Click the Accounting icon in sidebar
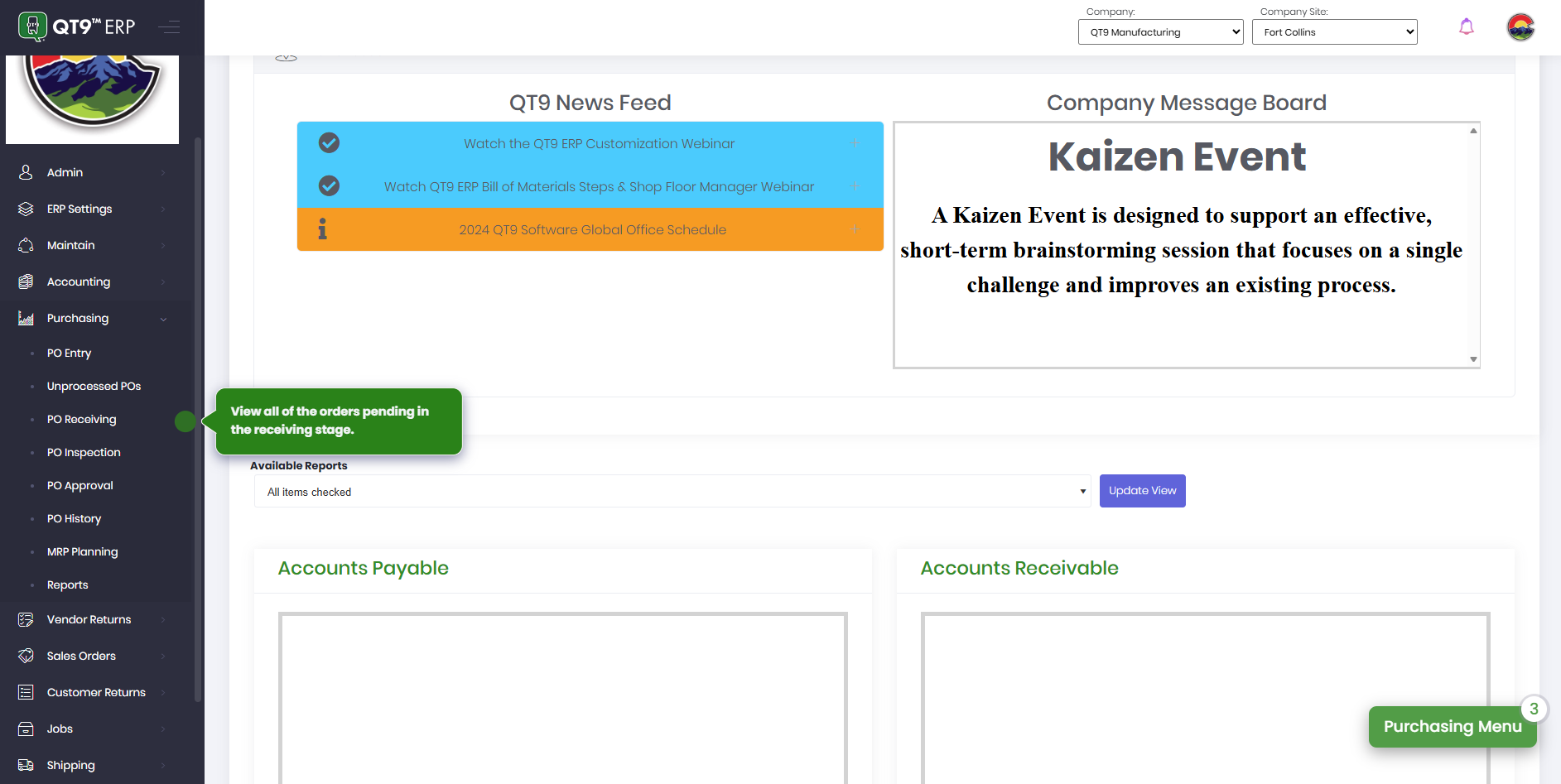 [26, 281]
